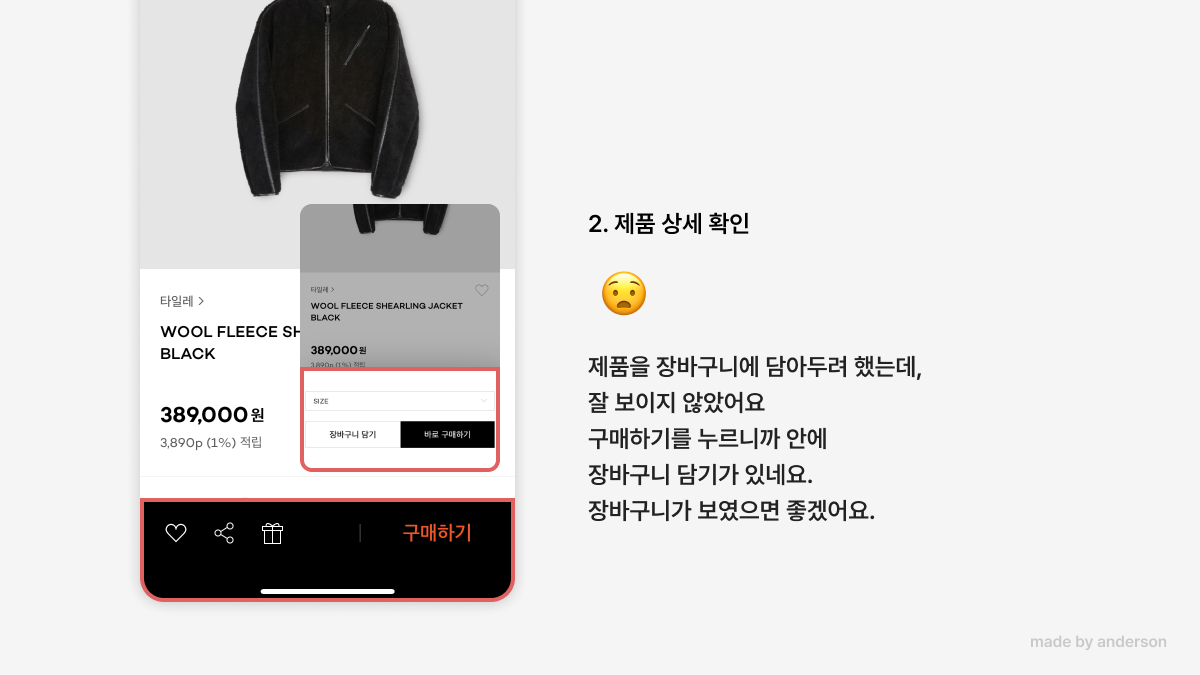Tap the gift box icon in the bottom bar
The width and height of the screenshot is (1200, 675).
point(273,534)
